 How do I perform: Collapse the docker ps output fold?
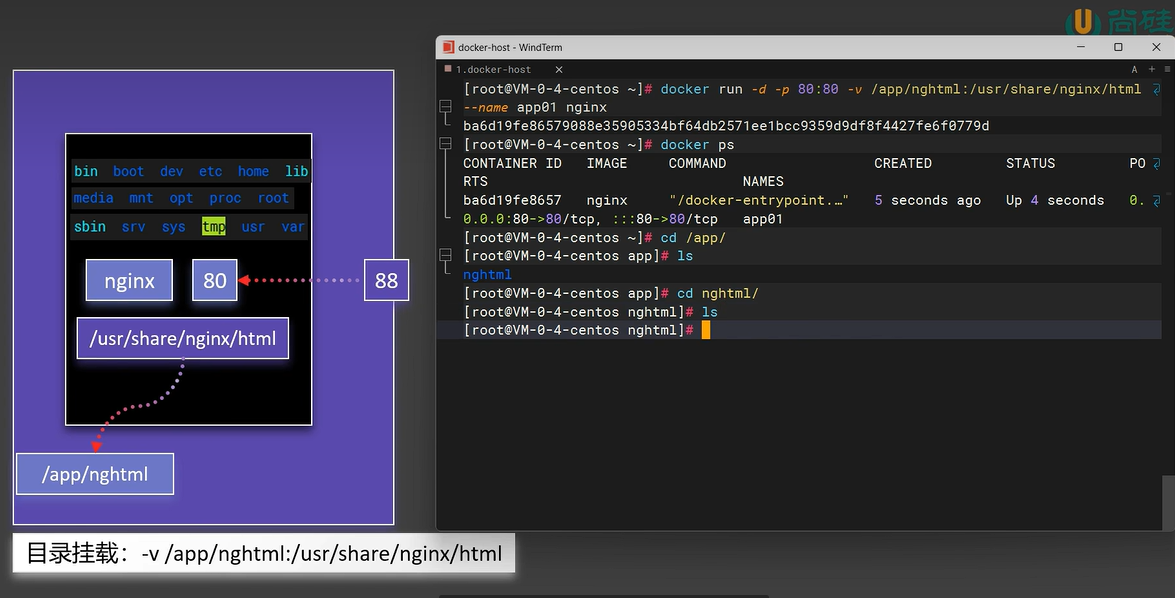tap(445, 143)
